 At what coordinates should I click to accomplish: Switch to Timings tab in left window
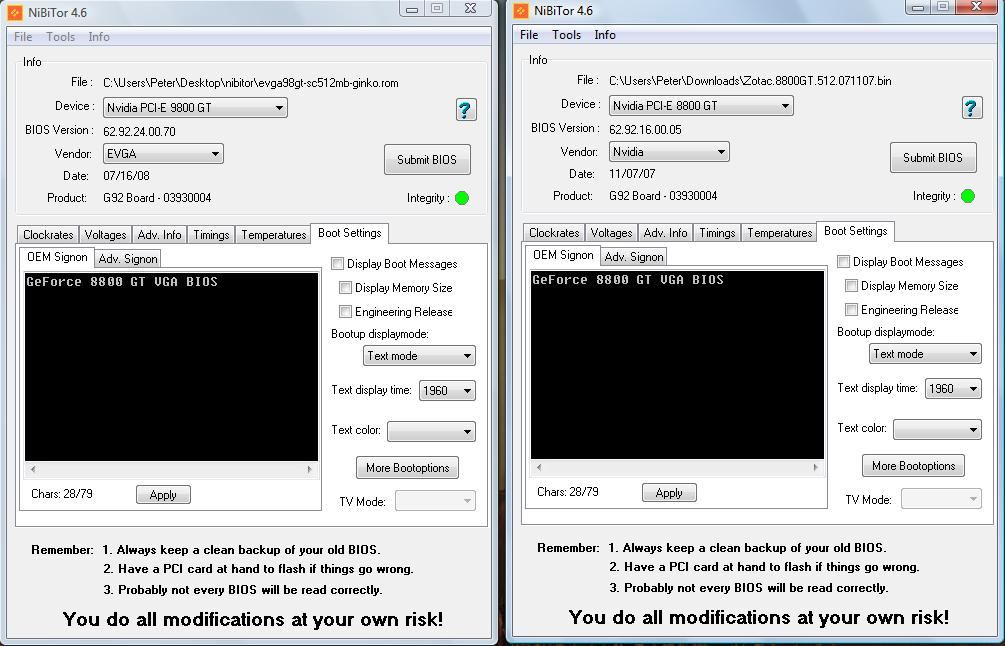(211, 235)
